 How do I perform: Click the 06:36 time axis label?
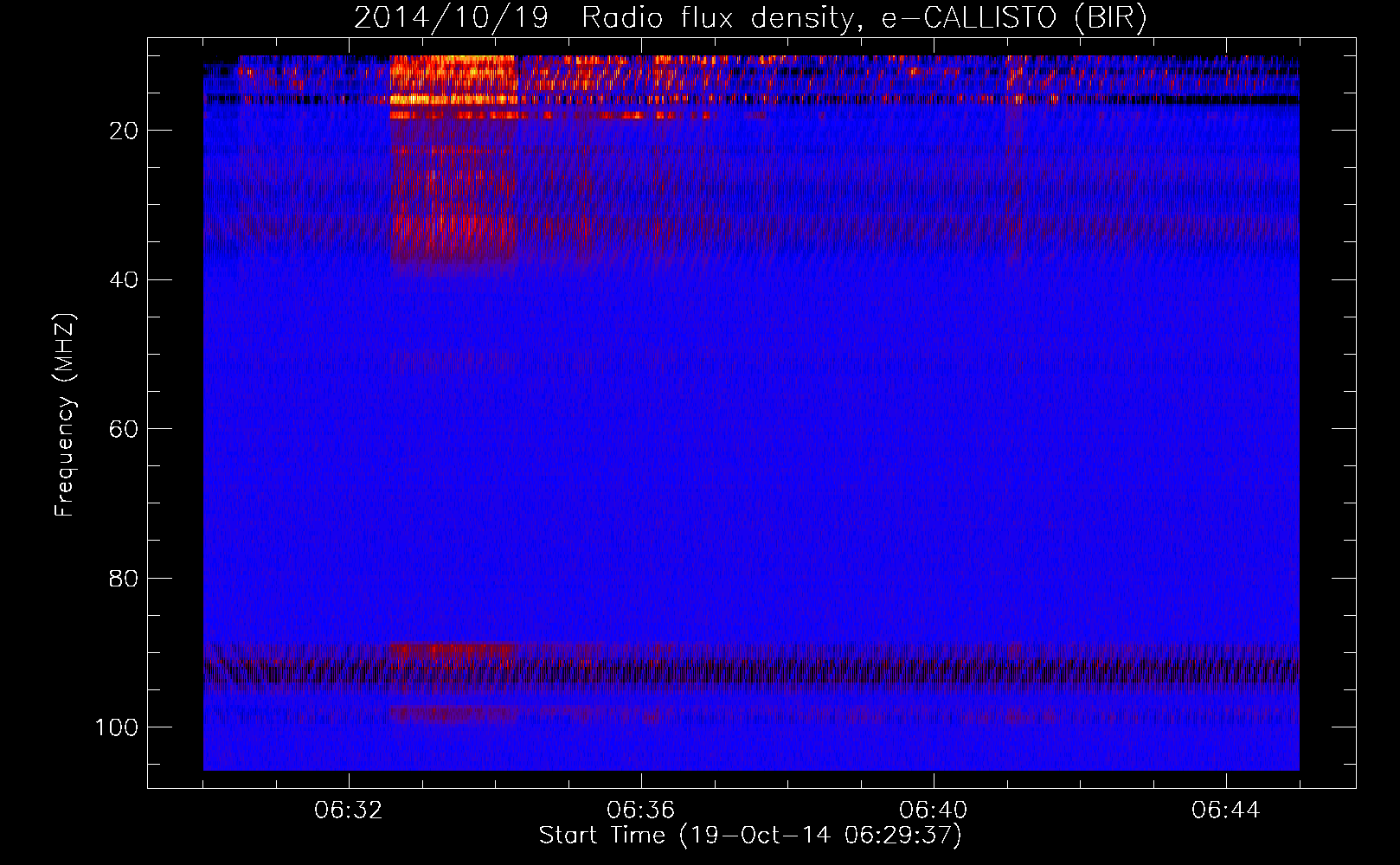[x=641, y=811]
